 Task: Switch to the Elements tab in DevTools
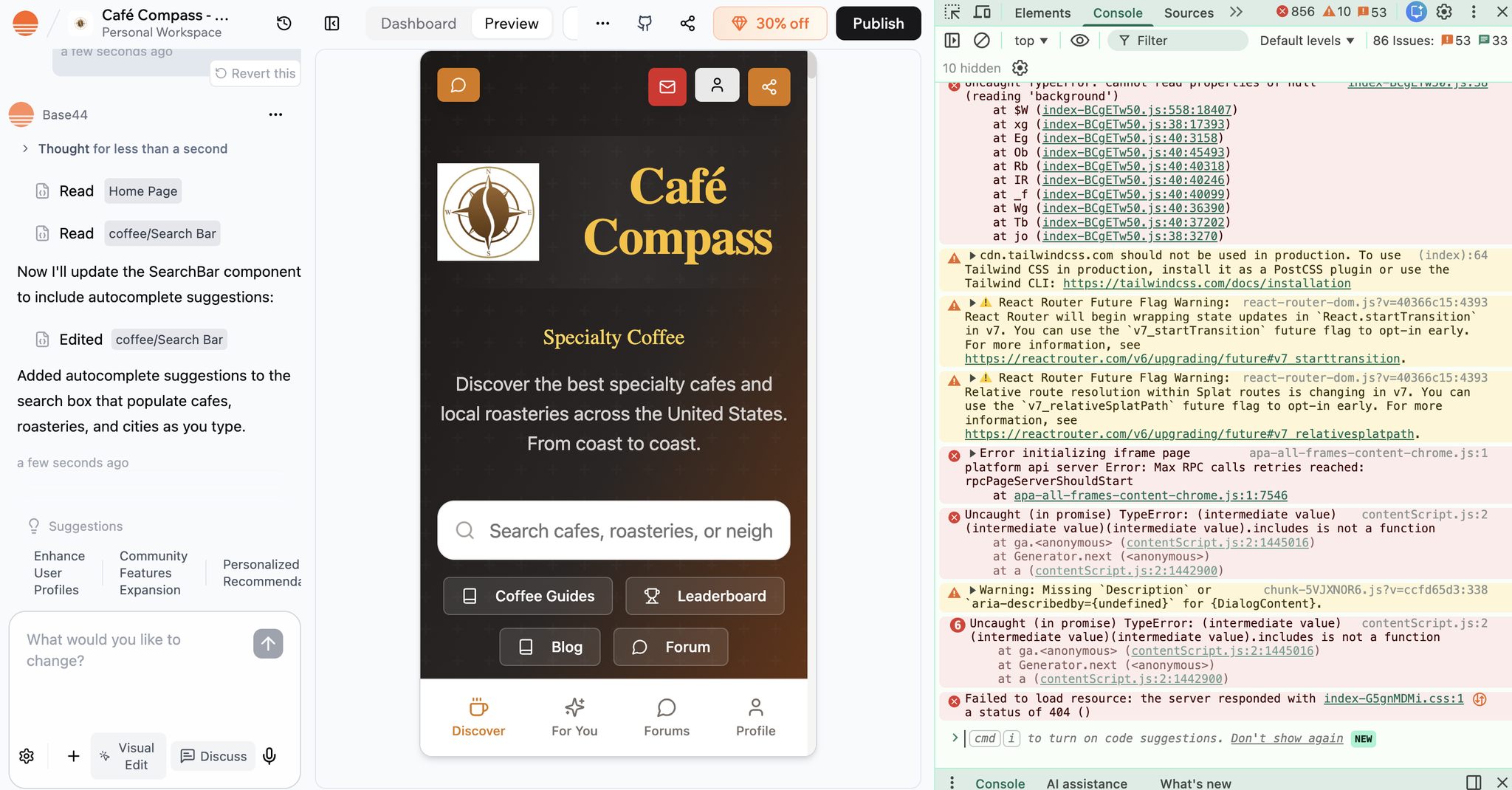(x=1042, y=13)
